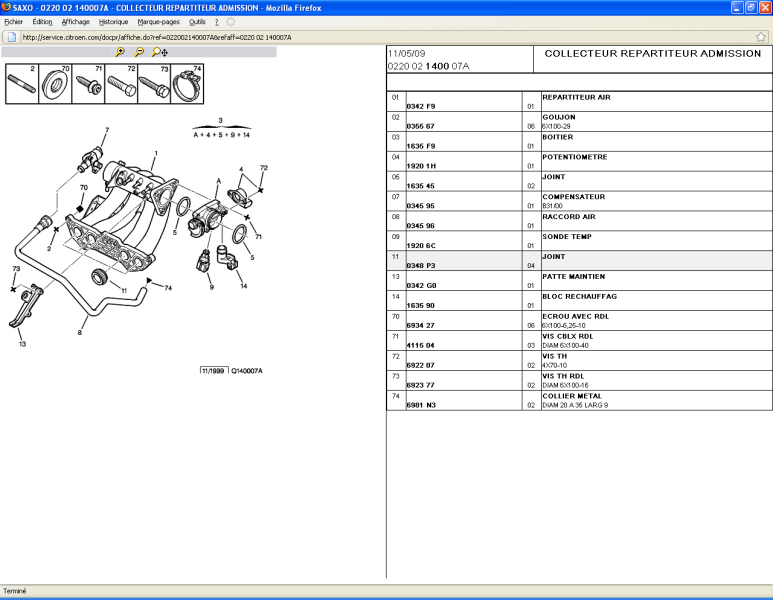Open the Historique menu
The image size is (773, 600).
[113, 22]
